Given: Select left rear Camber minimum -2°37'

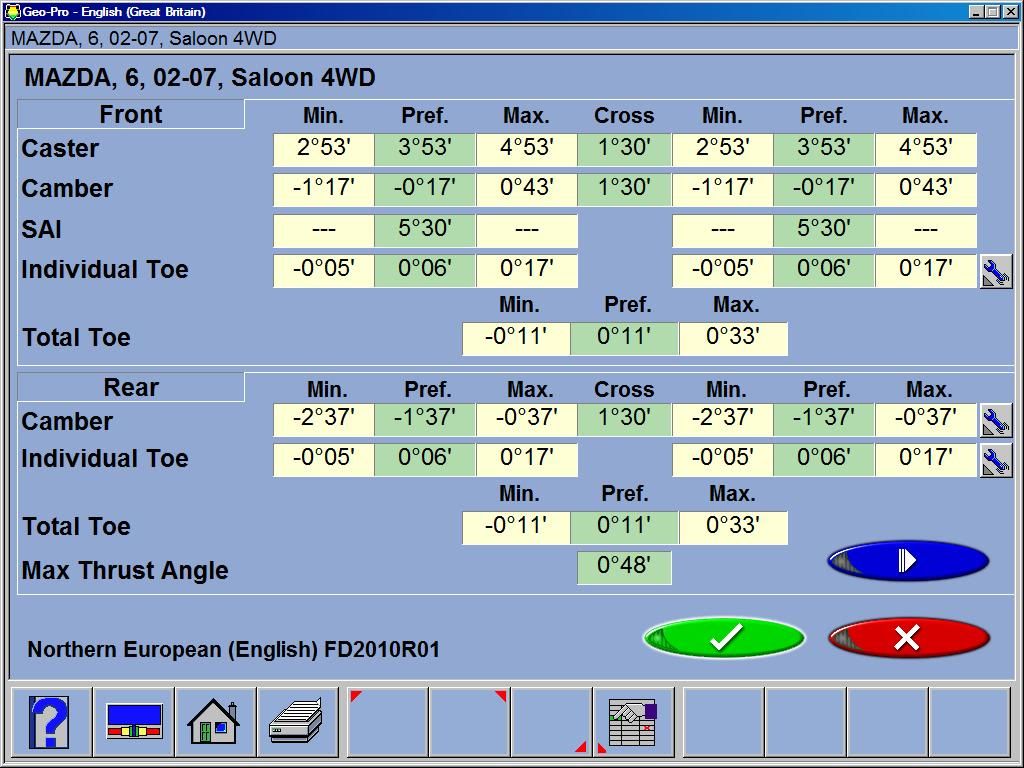Looking at the screenshot, I should pyautogui.click(x=323, y=419).
